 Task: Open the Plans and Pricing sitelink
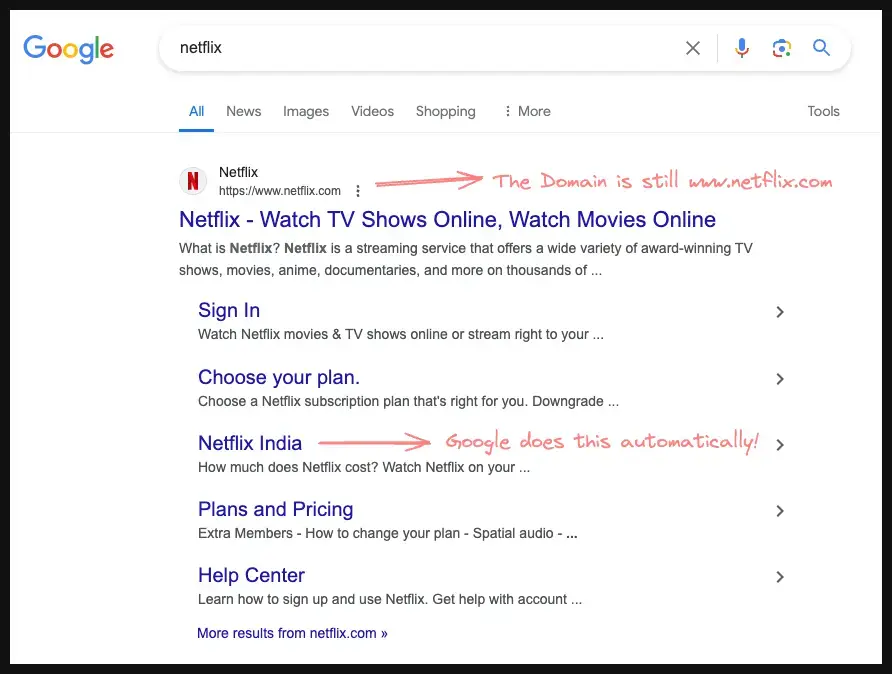[275, 509]
